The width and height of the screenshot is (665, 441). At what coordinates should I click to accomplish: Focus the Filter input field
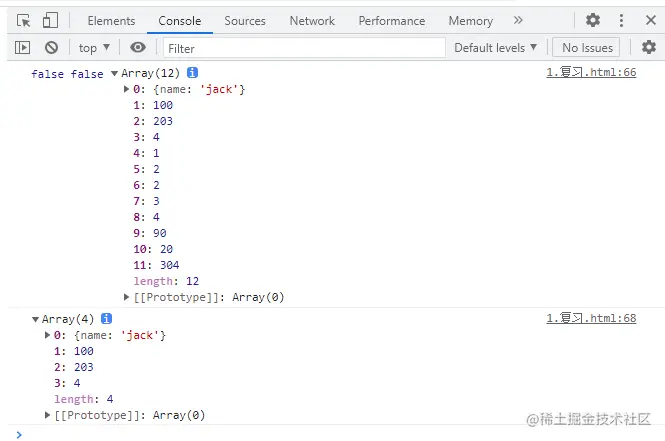(304, 48)
